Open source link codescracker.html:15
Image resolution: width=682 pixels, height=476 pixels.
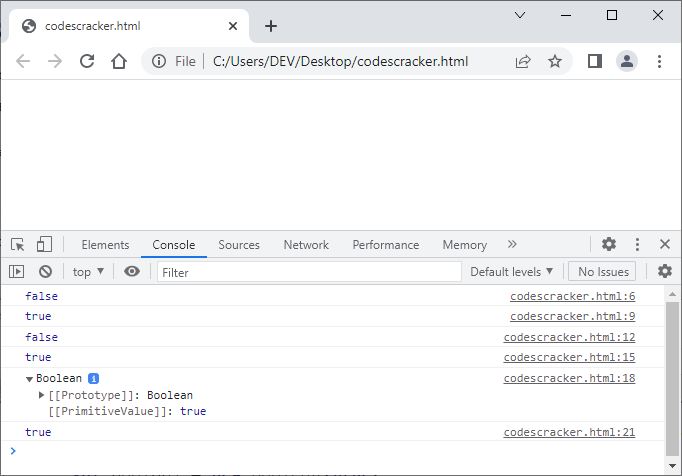pyautogui.click(x=569, y=357)
